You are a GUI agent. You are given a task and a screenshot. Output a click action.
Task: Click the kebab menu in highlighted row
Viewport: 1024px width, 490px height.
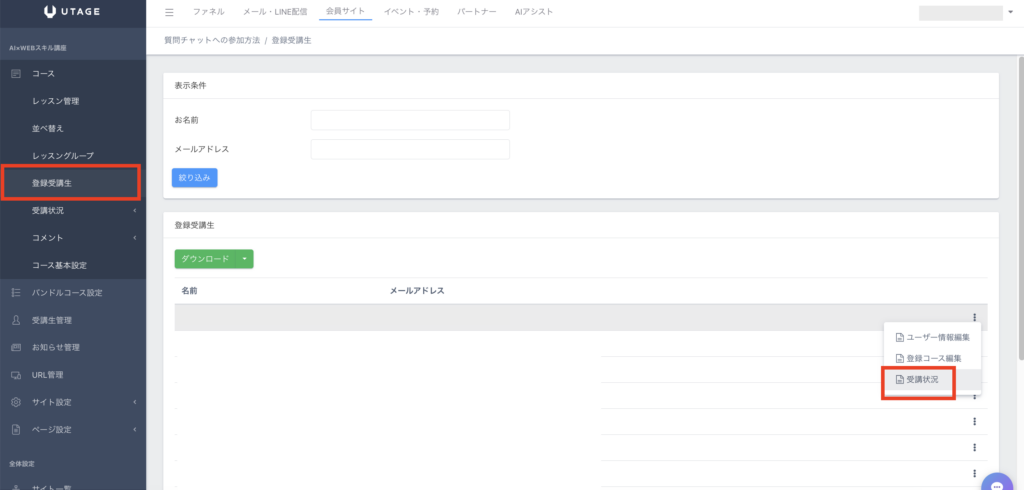[974, 318]
